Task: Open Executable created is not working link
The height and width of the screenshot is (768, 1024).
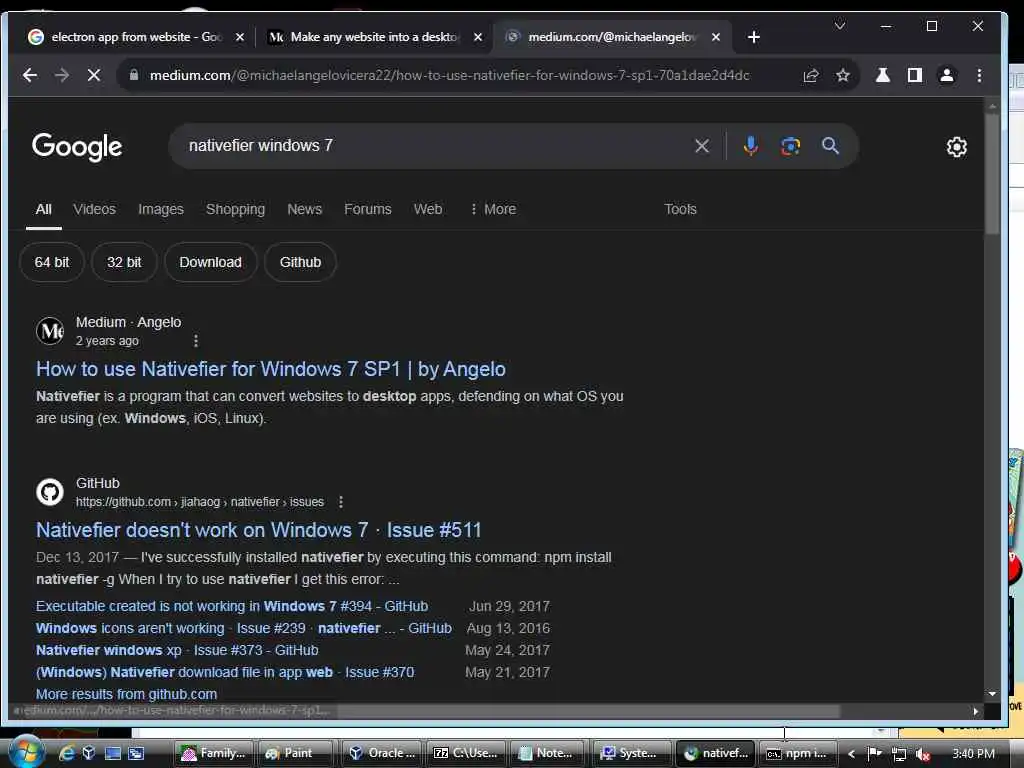Action: (232, 606)
